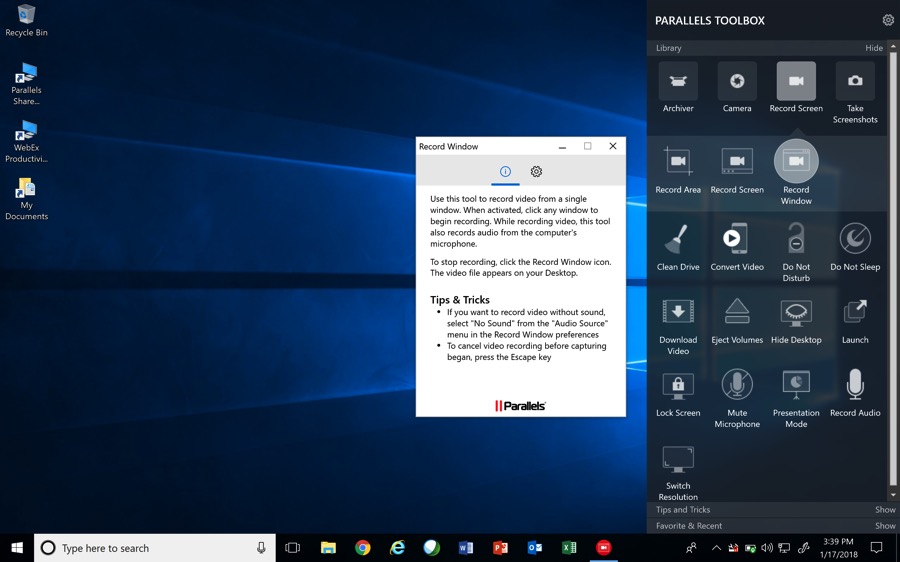Open Outlook from the taskbar

coord(534,548)
